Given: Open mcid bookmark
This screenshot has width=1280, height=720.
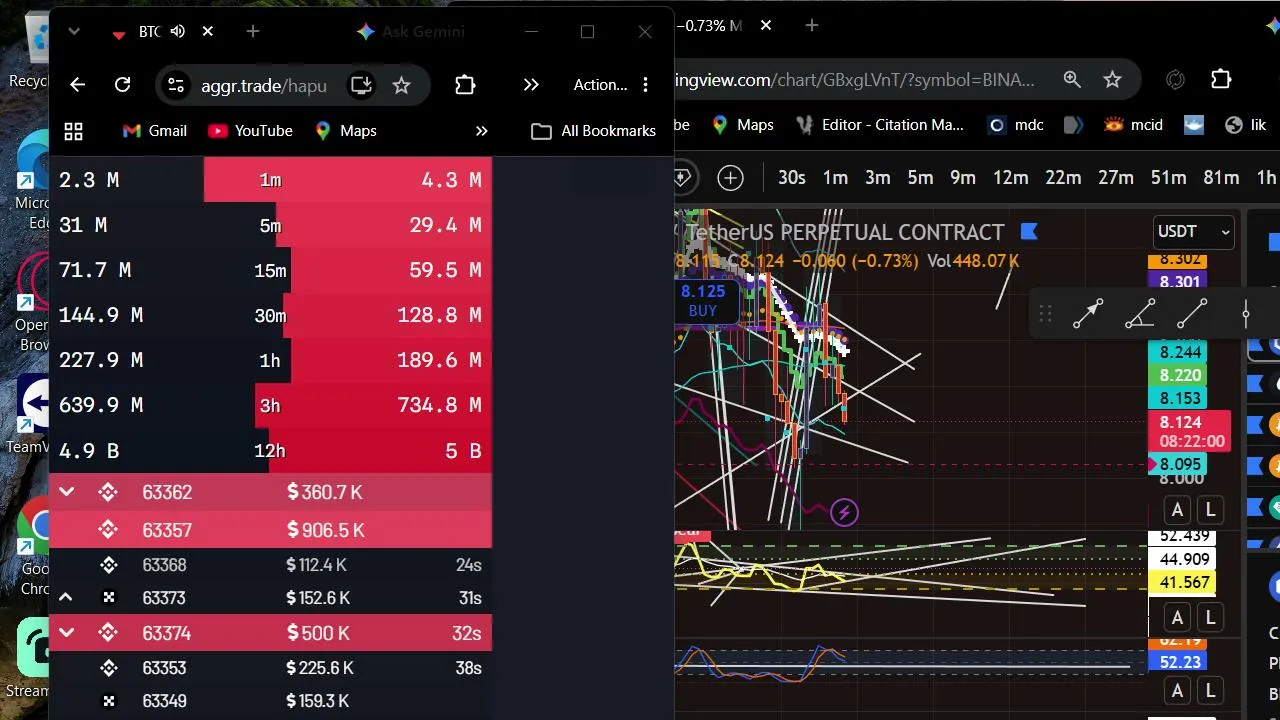Looking at the screenshot, I should pos(1133,125).
